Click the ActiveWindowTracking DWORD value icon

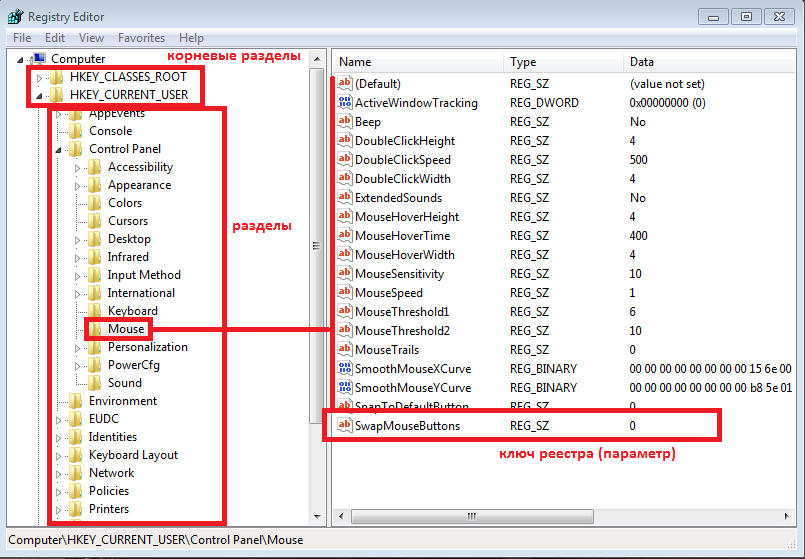coord(344,102)
